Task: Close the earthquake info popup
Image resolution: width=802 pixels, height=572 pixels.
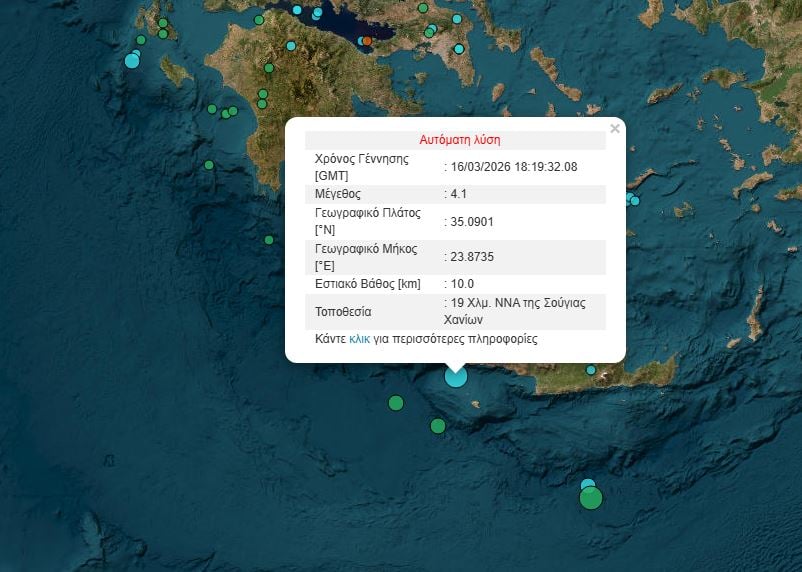Action: (x=615, y=128)
